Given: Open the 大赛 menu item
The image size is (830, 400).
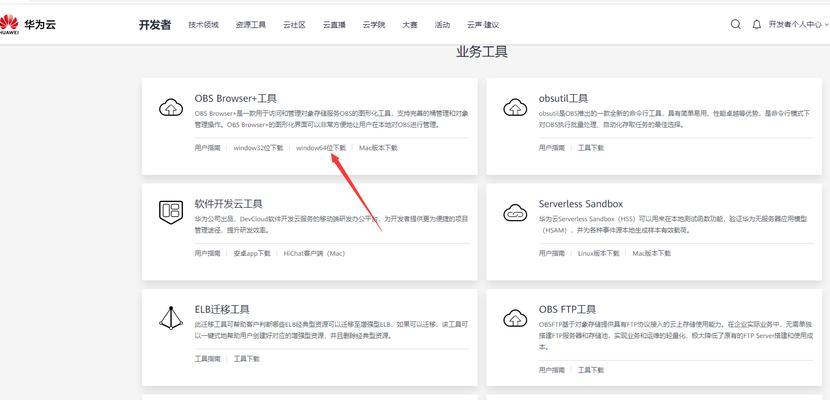Looking at the screenshot, I should [410, 25].
